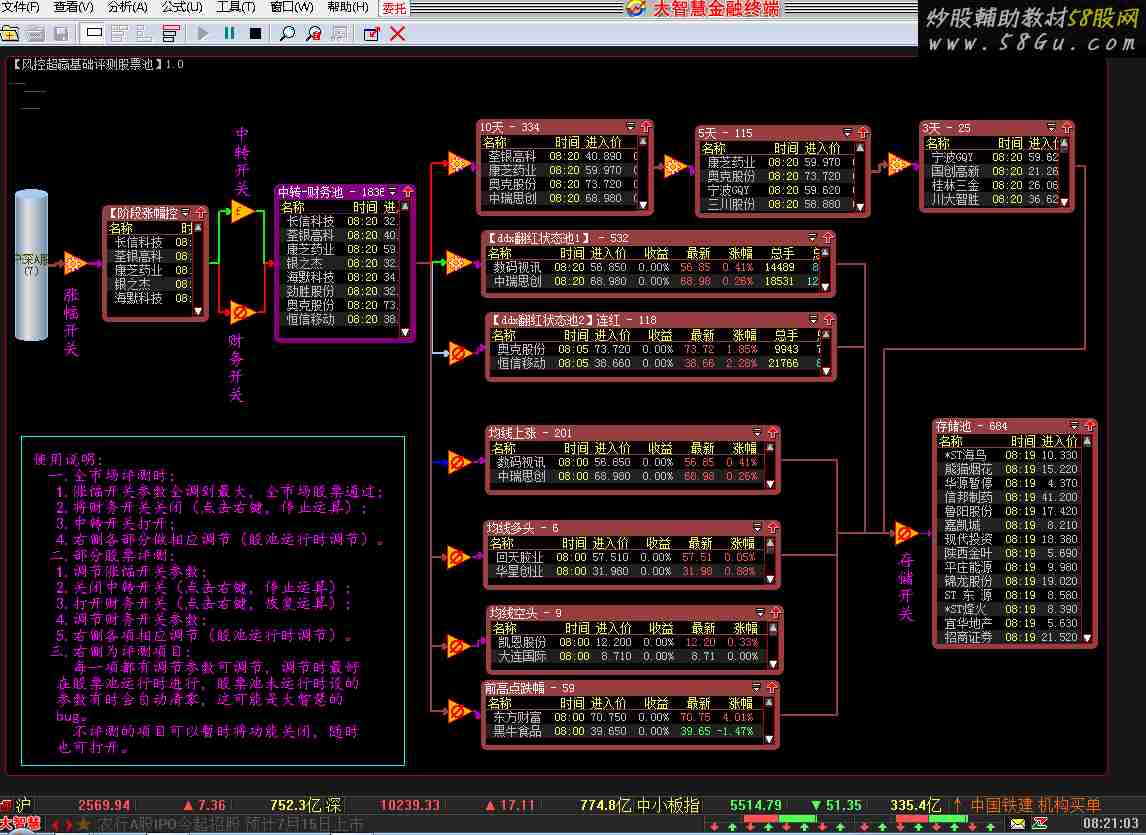Screen dimensions: 1146x835
Task: Open dropdown menu of 3天 pool
Action: coord(1051,127)
